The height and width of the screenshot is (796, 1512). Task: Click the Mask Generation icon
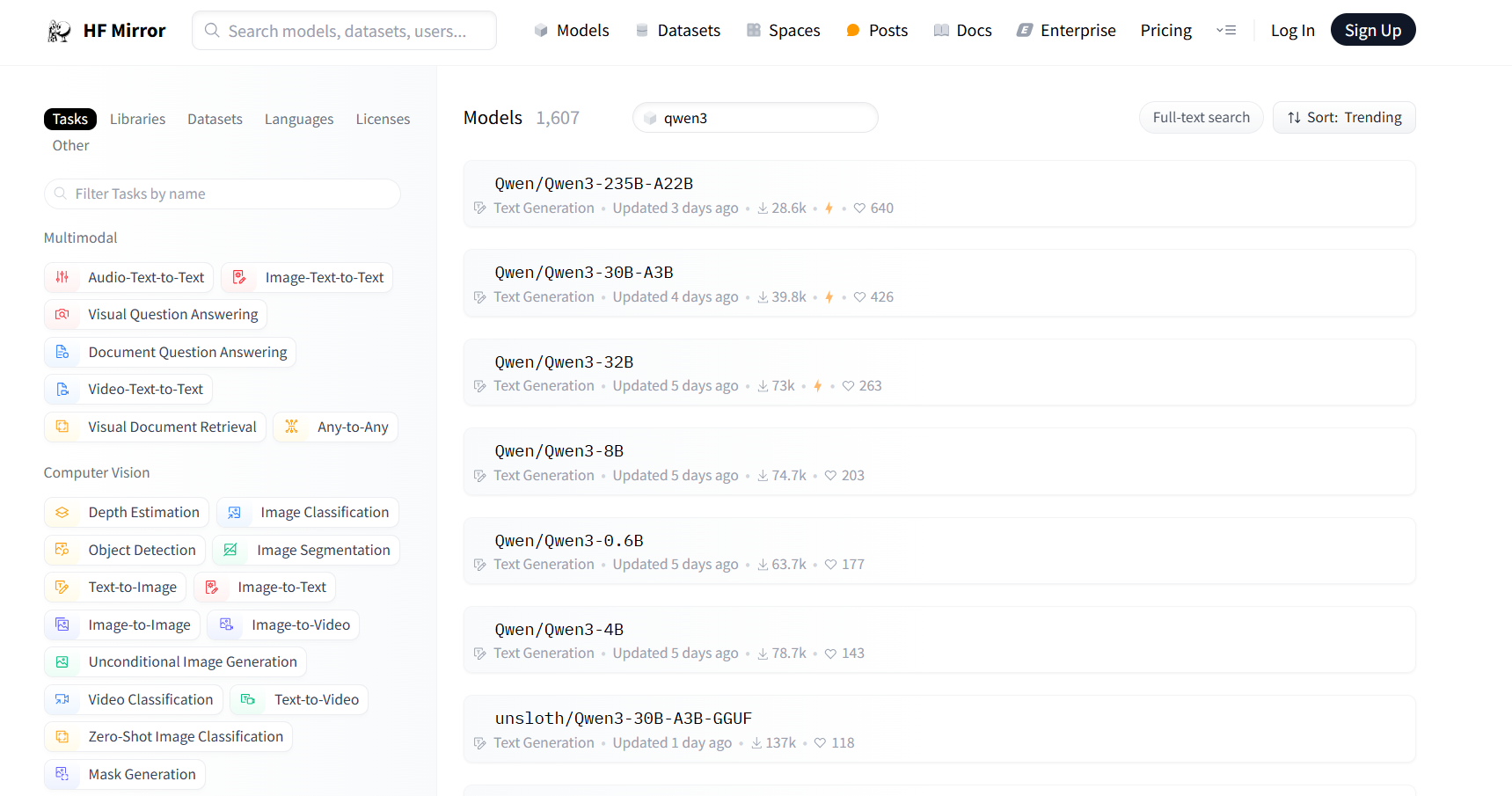[x=62, y=774]
